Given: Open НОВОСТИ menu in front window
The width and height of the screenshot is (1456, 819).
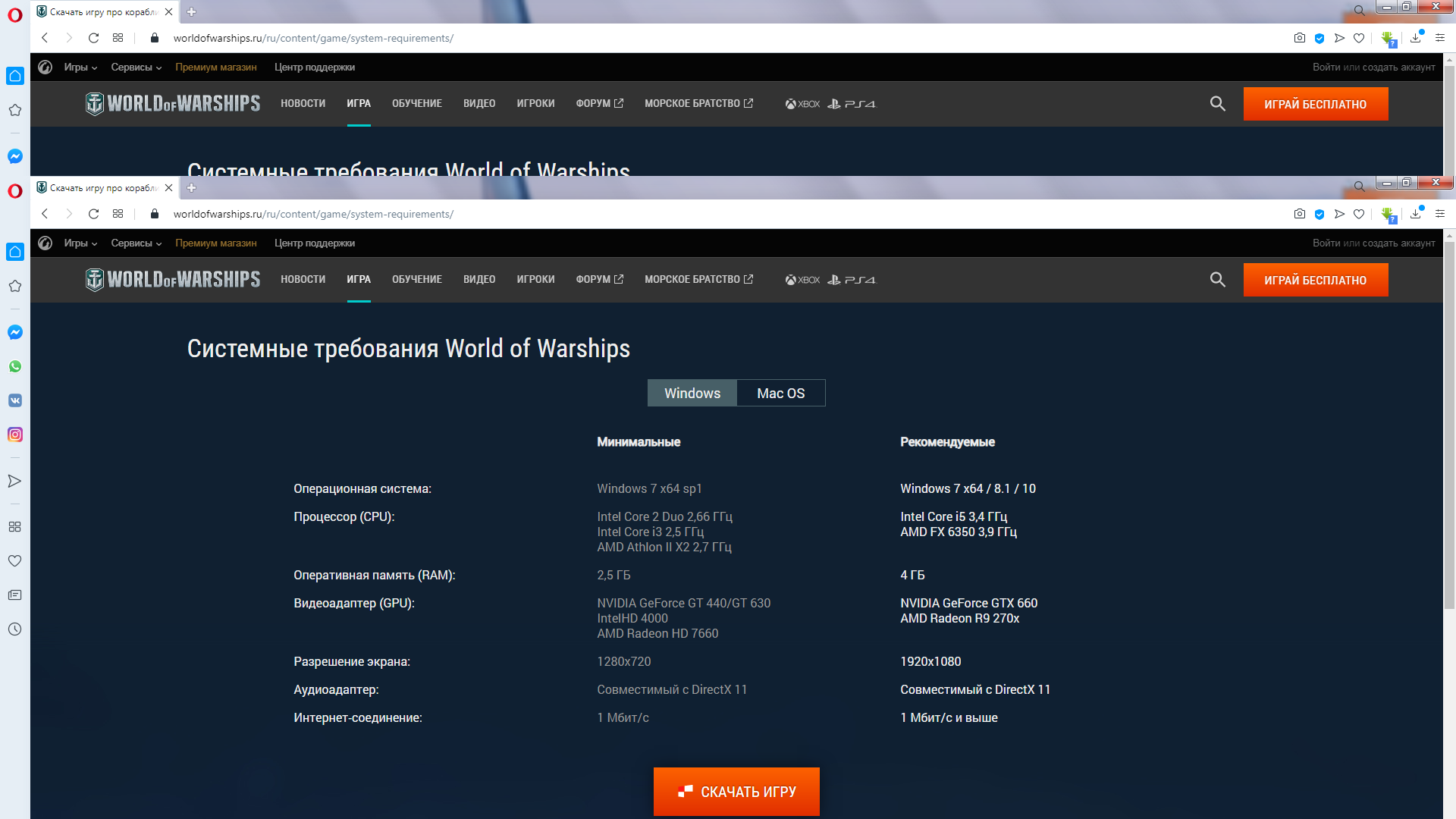Looking at the screenshot, I should pyautogui.click(x=303, y=280).
